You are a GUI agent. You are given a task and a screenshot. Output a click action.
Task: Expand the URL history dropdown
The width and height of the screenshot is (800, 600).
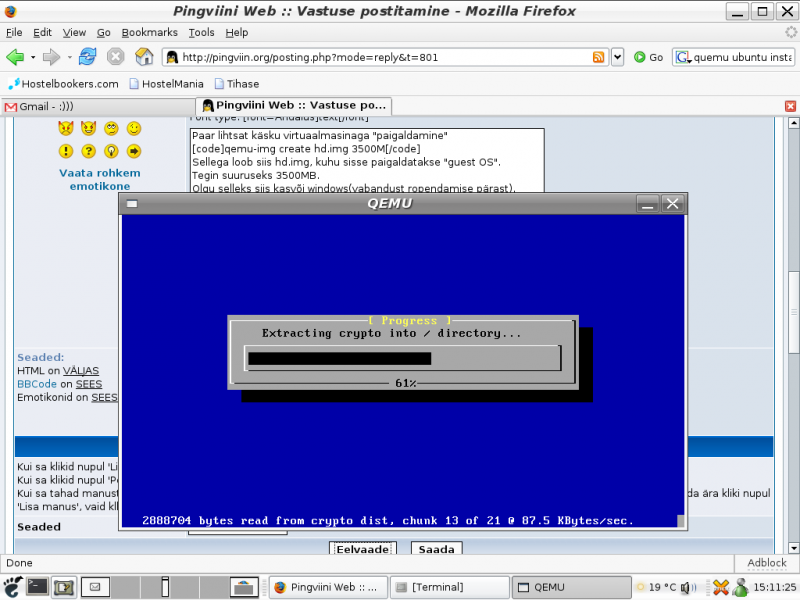pyautogui.click(x=617, y=57)
